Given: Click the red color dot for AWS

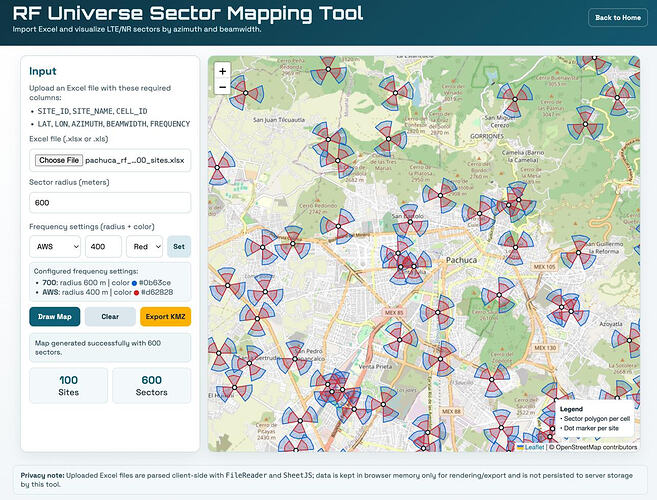Looking at the screenshot, I should [135, 292].
